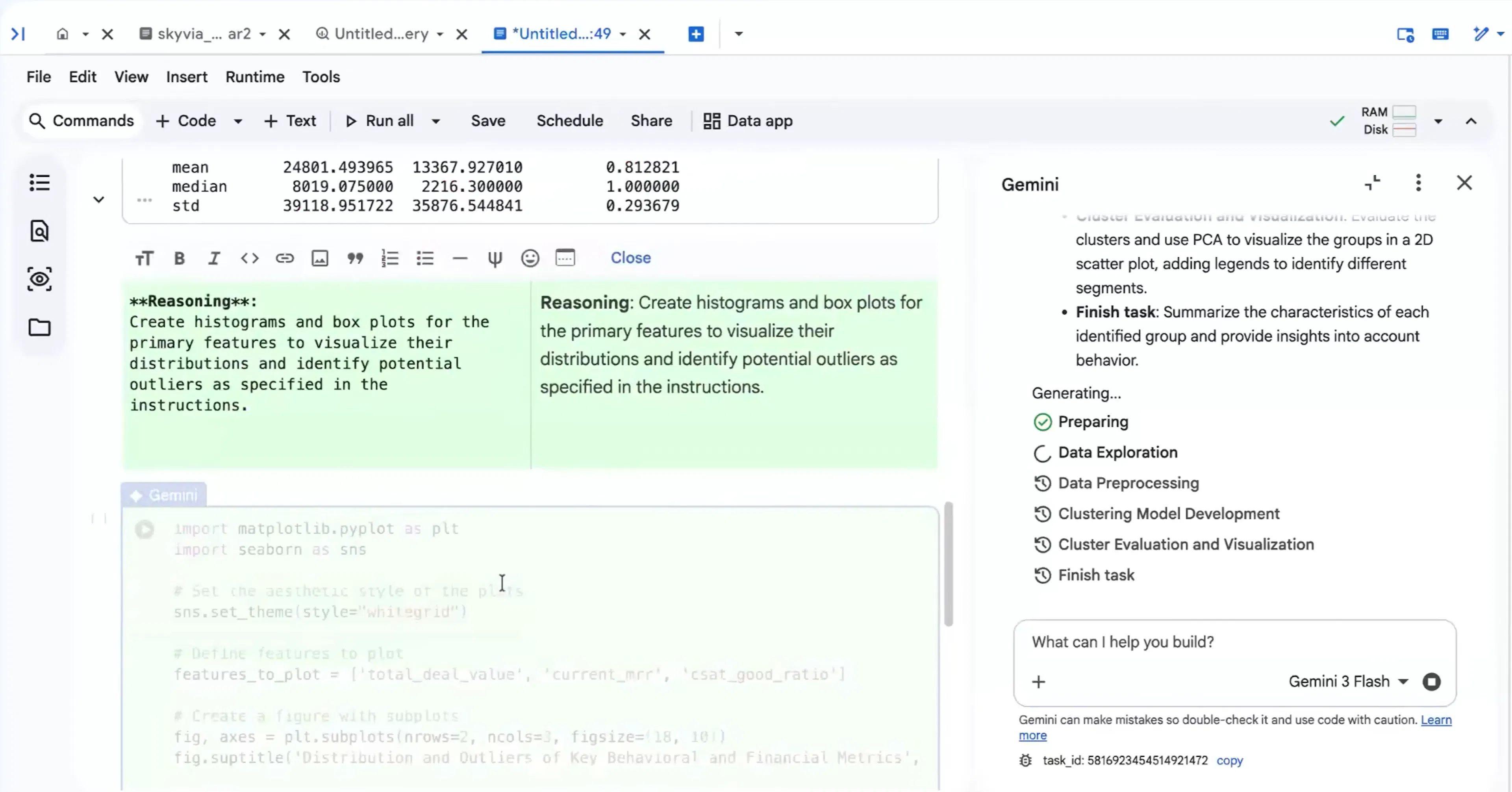Add a block quote
The width and height of the screenshot is (1512, 792).
coord(355,258)
